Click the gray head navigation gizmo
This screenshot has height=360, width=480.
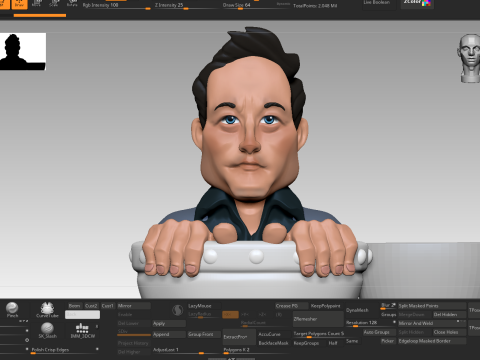(x=469, y=58)
